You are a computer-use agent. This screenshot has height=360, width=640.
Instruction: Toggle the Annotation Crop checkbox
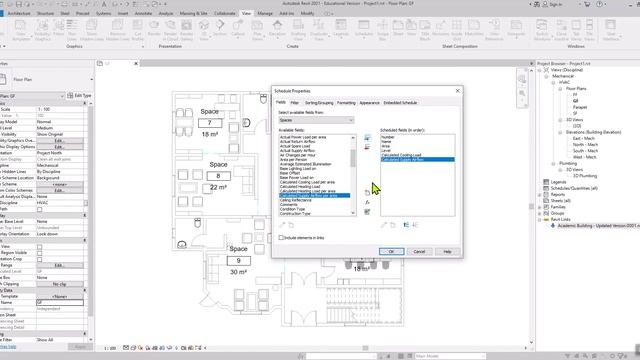[x=40, y=259]
